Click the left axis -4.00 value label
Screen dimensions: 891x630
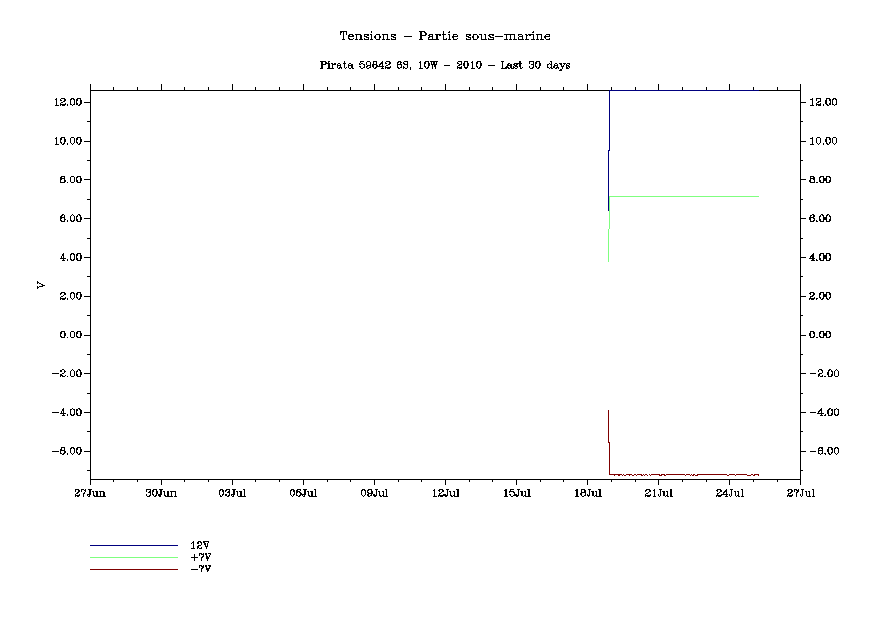click(x=66, y=412)
